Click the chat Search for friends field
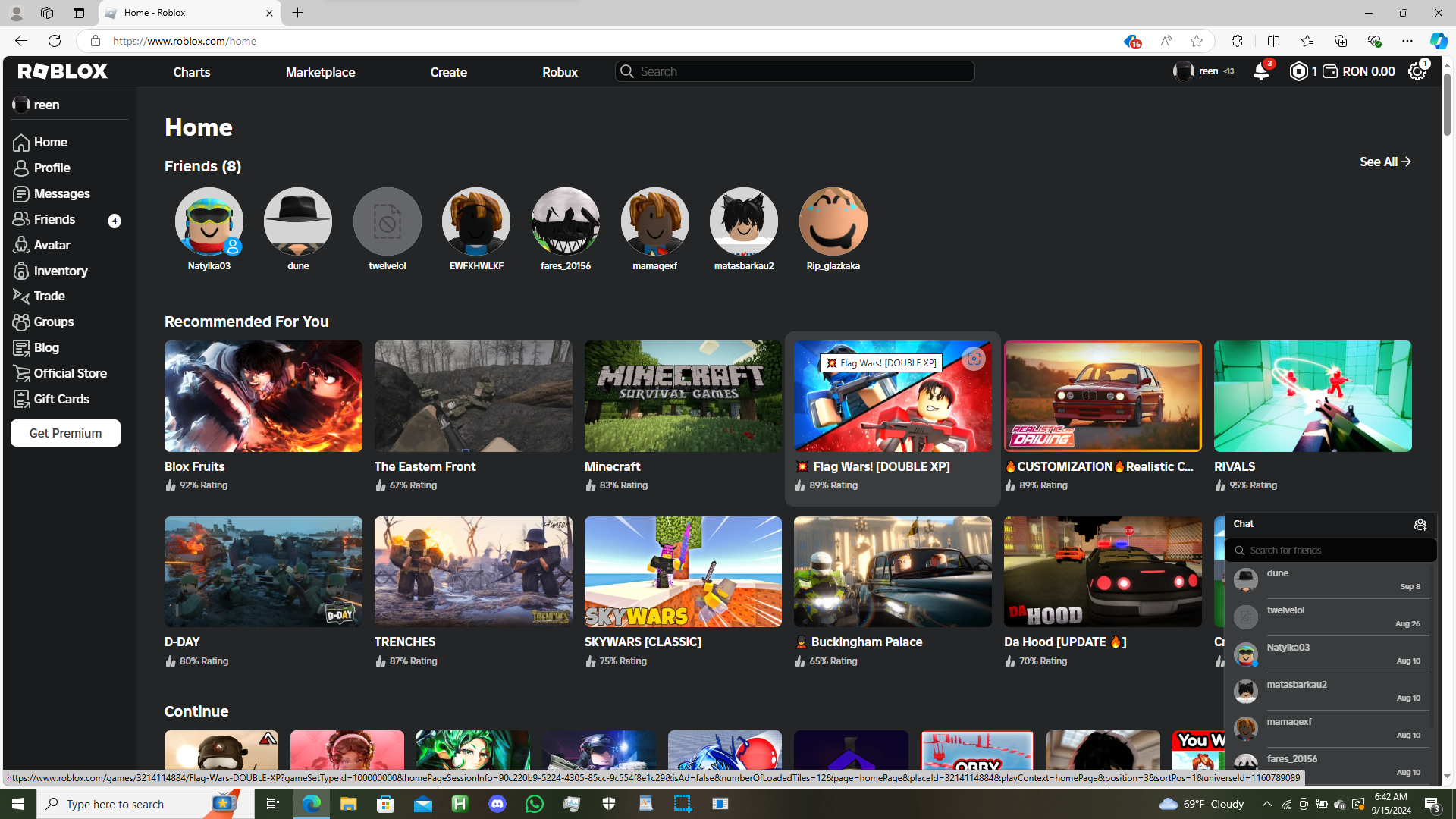The height and width of the screenshot is (819, 1456). (x=1330, y=550)
